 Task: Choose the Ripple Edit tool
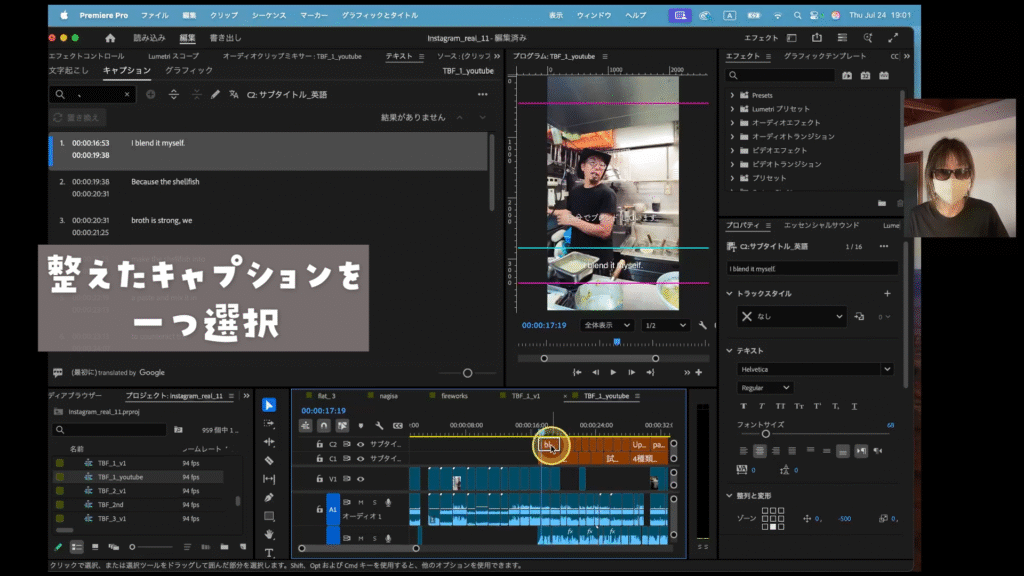pos(268,442)
